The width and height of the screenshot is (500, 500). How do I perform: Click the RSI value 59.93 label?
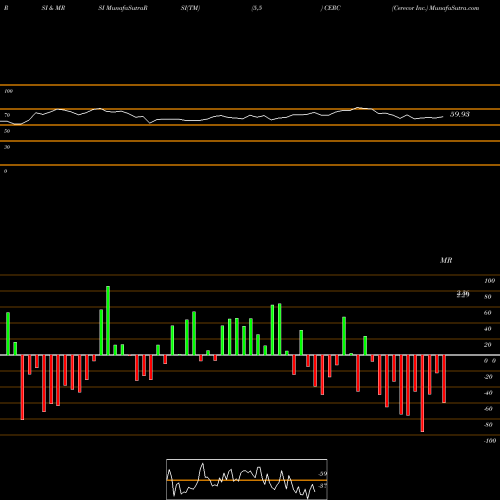[x=460, y=114]
